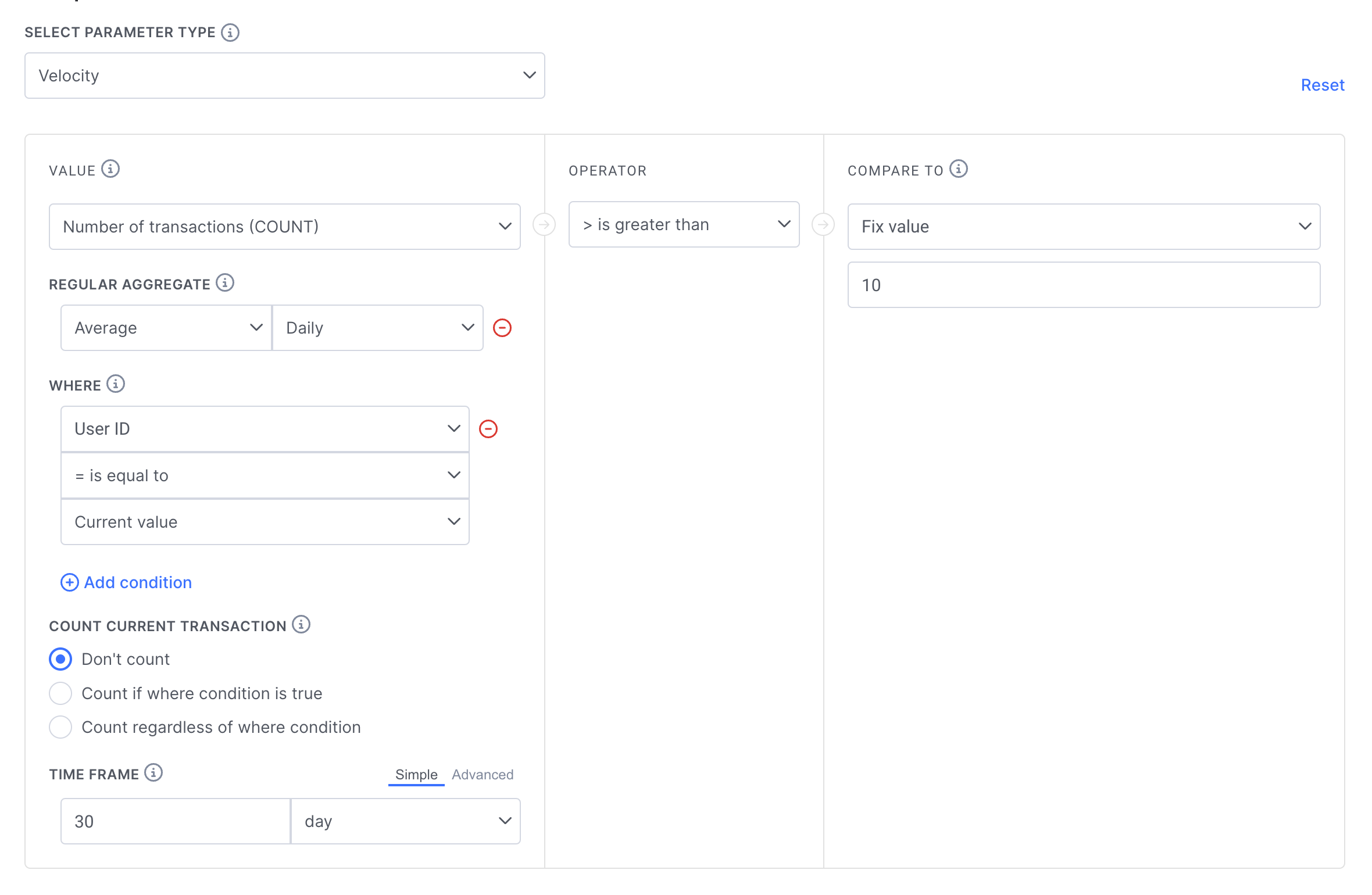Screen dimensions: 1372x895
Task: Click info icon beside Time Frame label
Action: click(153, 772)
